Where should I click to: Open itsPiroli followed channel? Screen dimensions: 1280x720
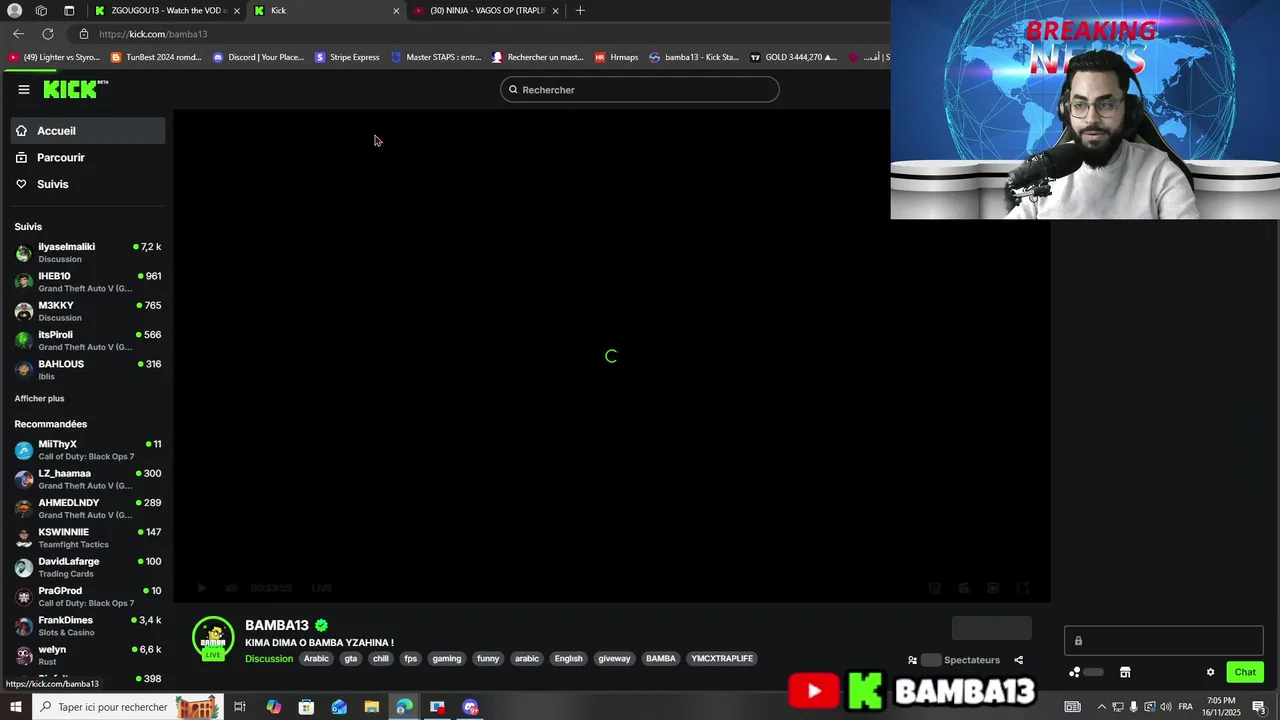(x=88, y=340)
